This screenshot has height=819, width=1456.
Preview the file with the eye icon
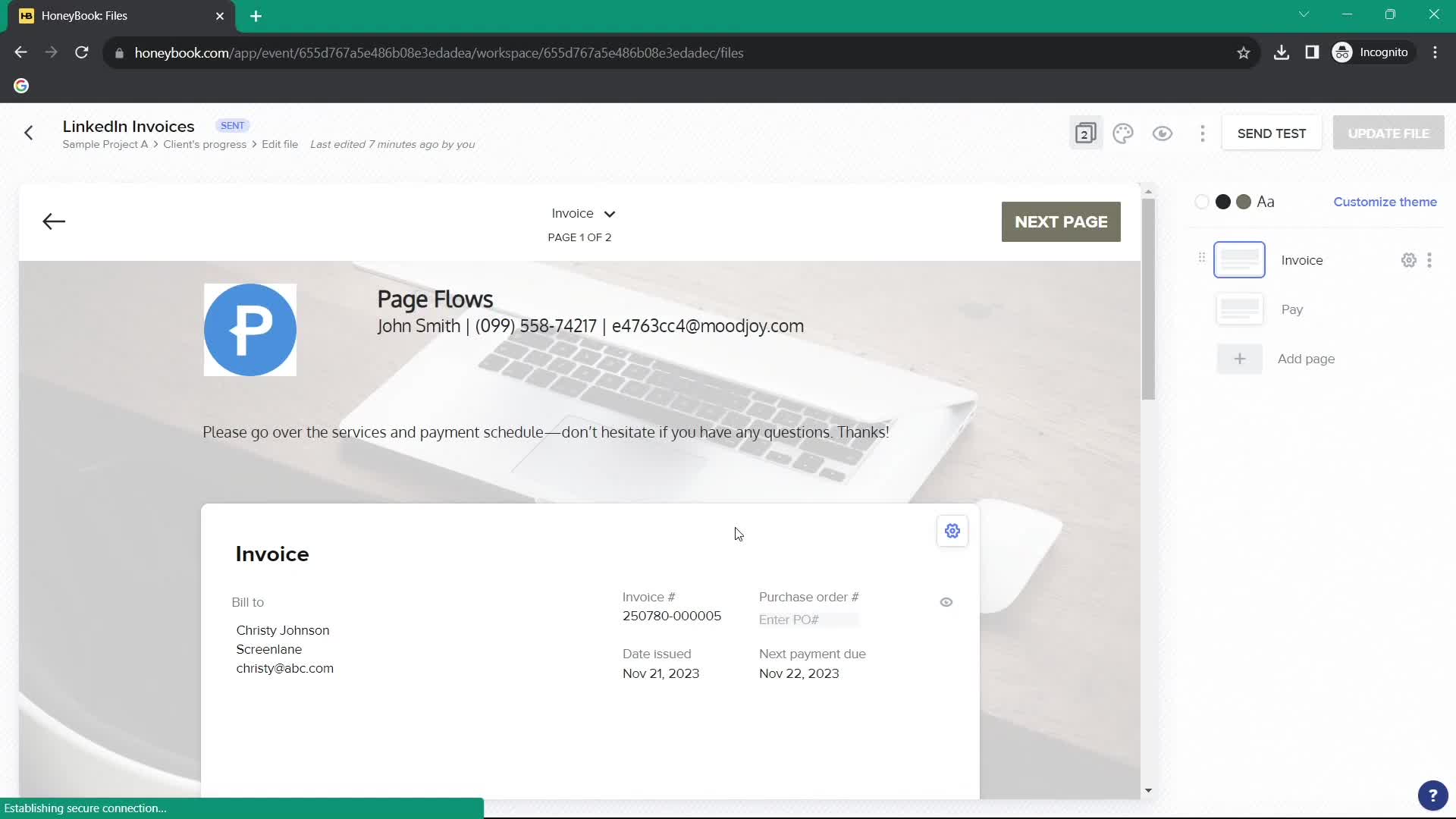point(1163,133)
